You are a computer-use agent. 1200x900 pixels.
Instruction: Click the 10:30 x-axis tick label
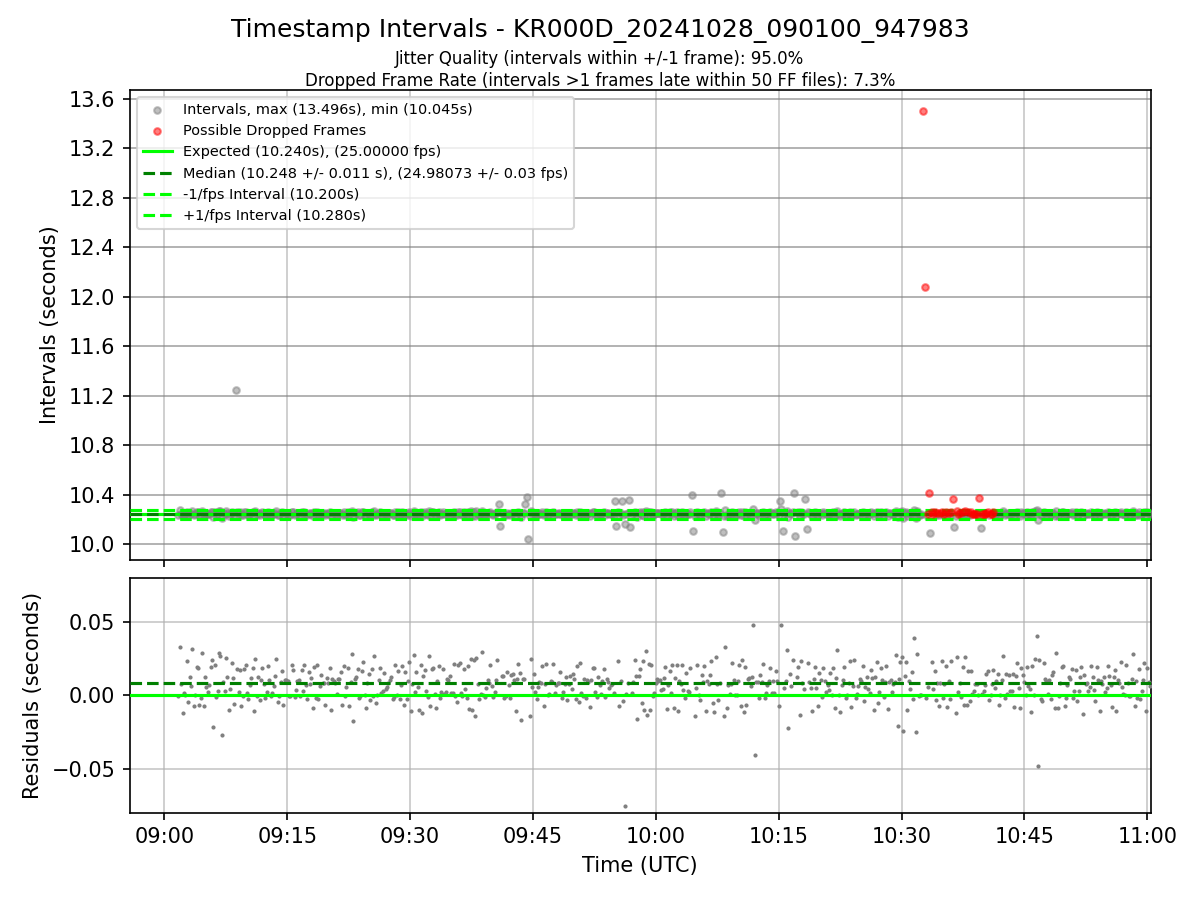click(902, 835)
